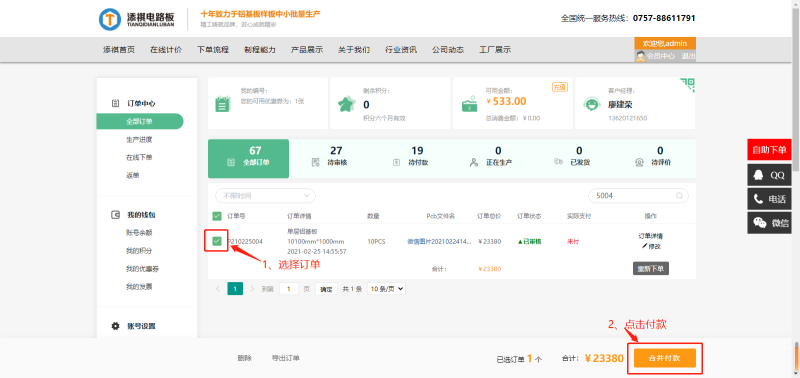Select 返单 in sidebar
Image resolution: width=800 pixels, height=378 pixels.
pyautogui.click(x=133, y=175)
